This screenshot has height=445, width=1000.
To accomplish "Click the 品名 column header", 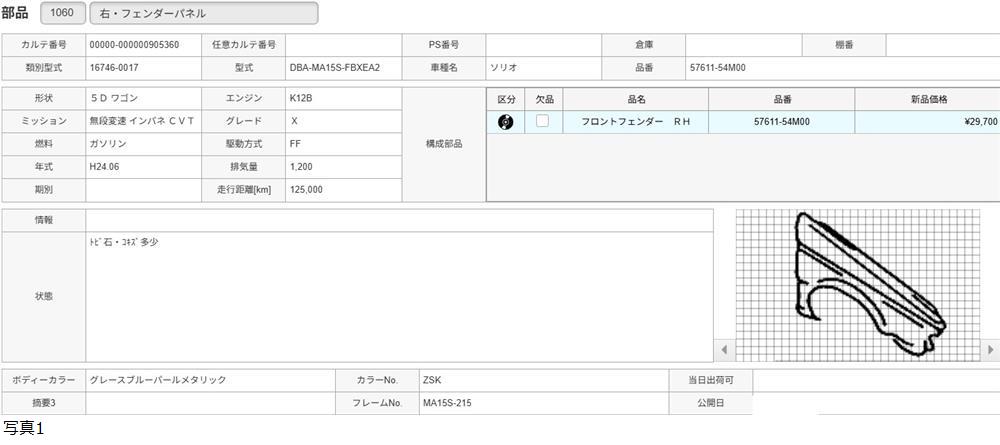I will point(636,99).
